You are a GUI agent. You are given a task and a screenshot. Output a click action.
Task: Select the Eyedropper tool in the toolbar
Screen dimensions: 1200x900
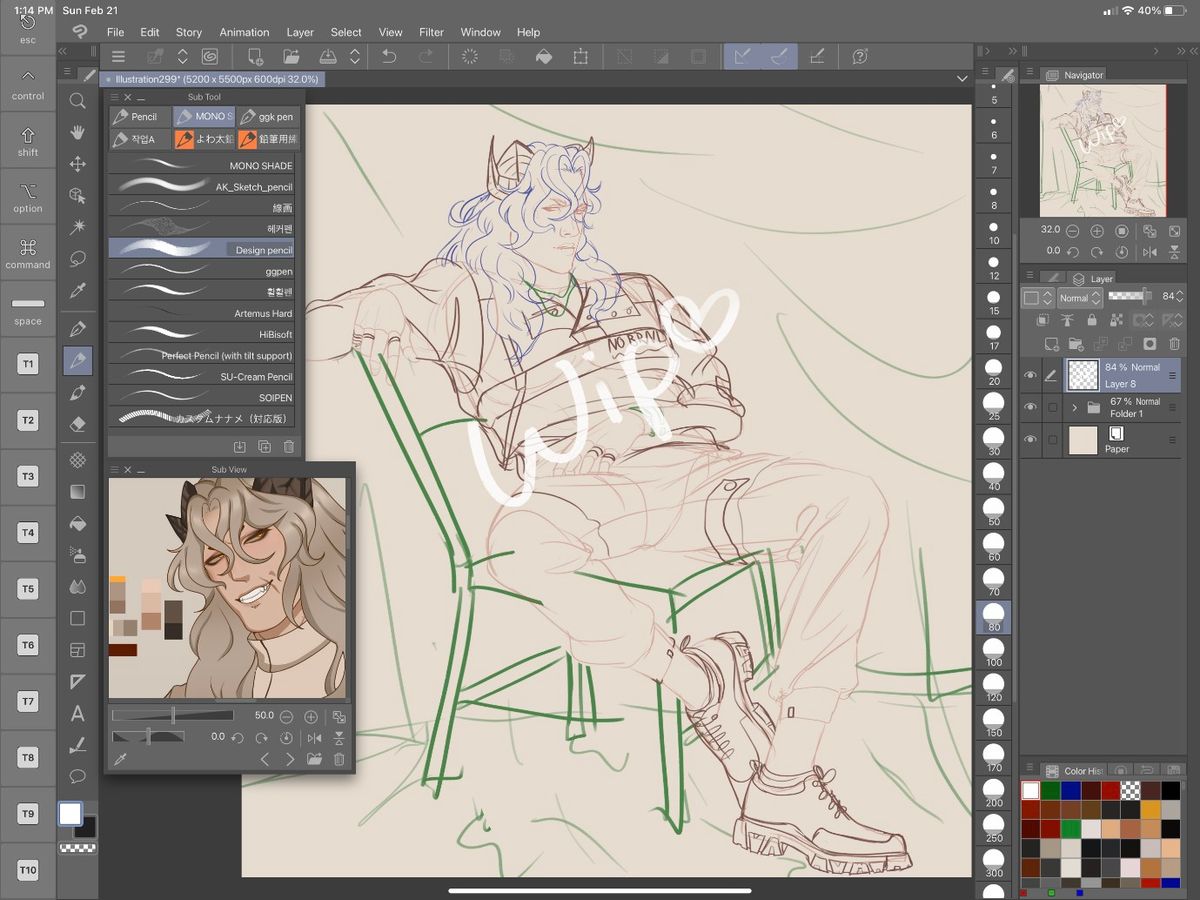77,291
